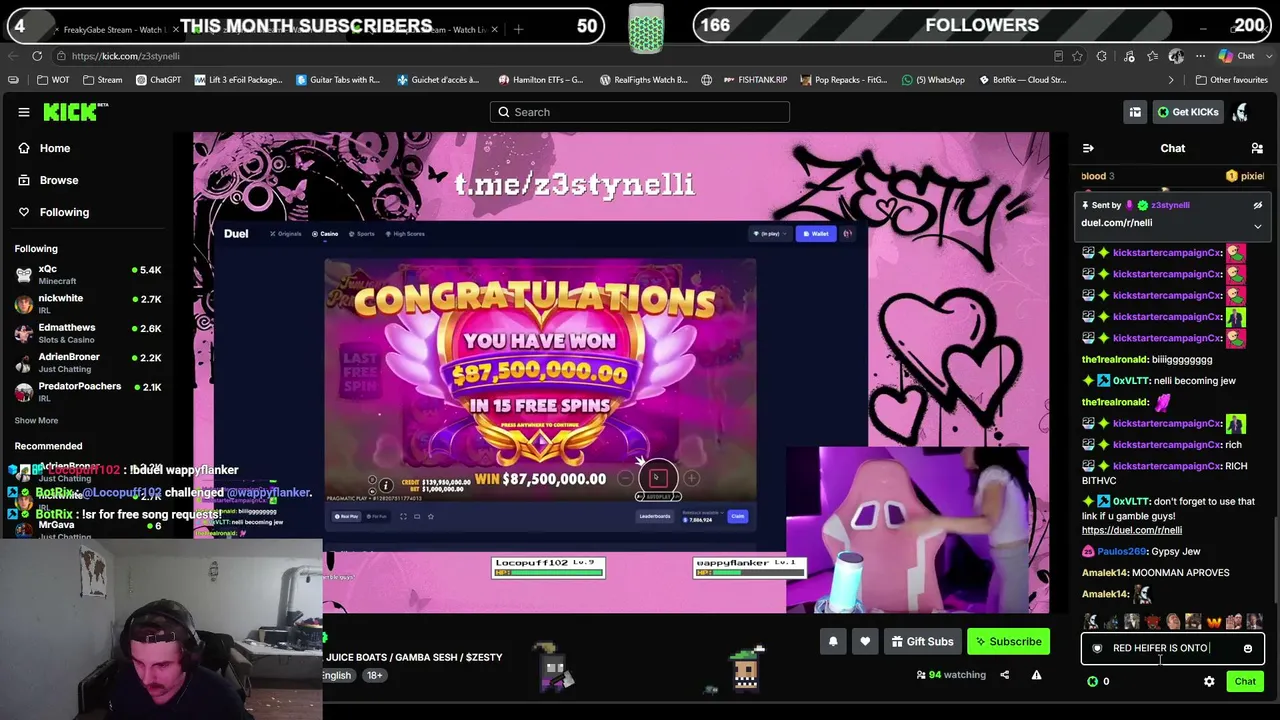Show more bookmarks overflow chevron
Image resolution: width=1280 pixels, height=720 pixels.
coord(1171,80)
